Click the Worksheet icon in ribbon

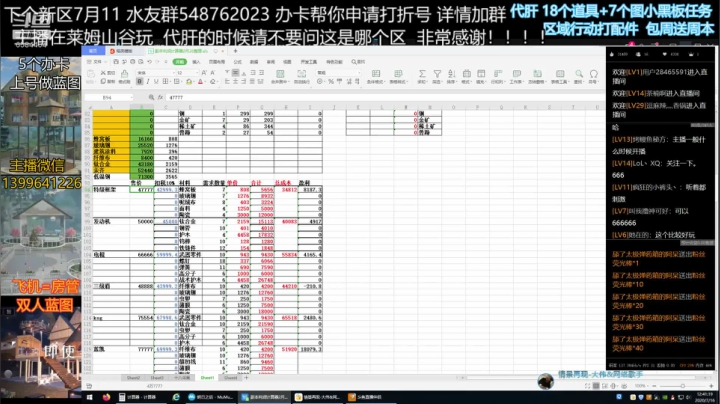[x=516, y=74]
